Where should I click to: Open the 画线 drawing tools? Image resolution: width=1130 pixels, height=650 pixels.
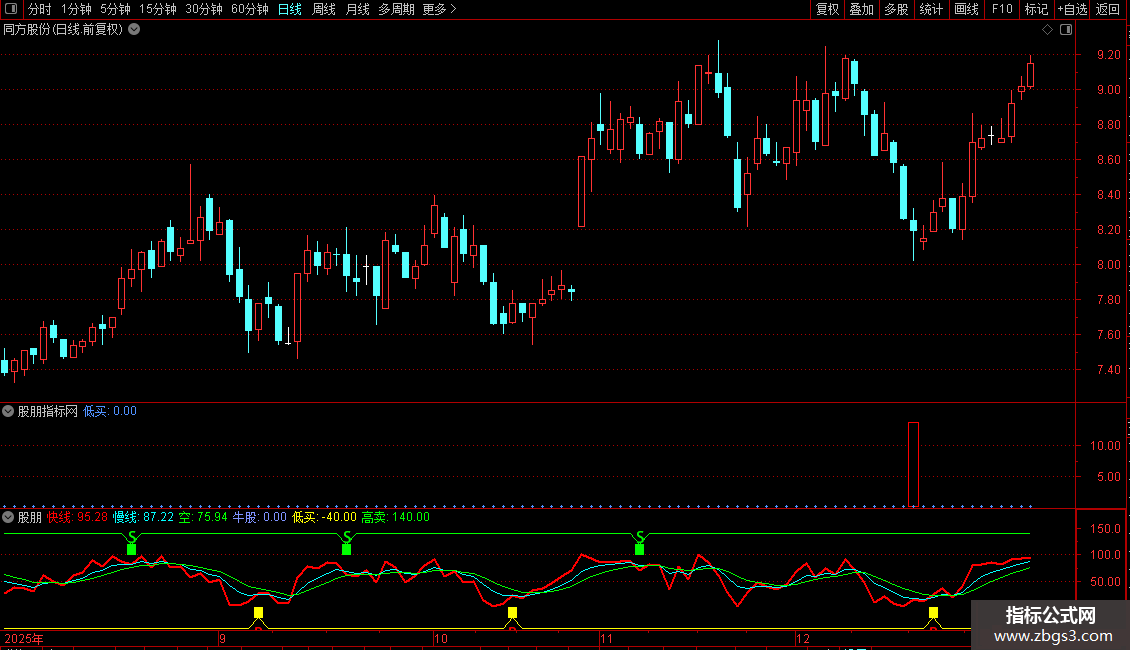point(966,9)
